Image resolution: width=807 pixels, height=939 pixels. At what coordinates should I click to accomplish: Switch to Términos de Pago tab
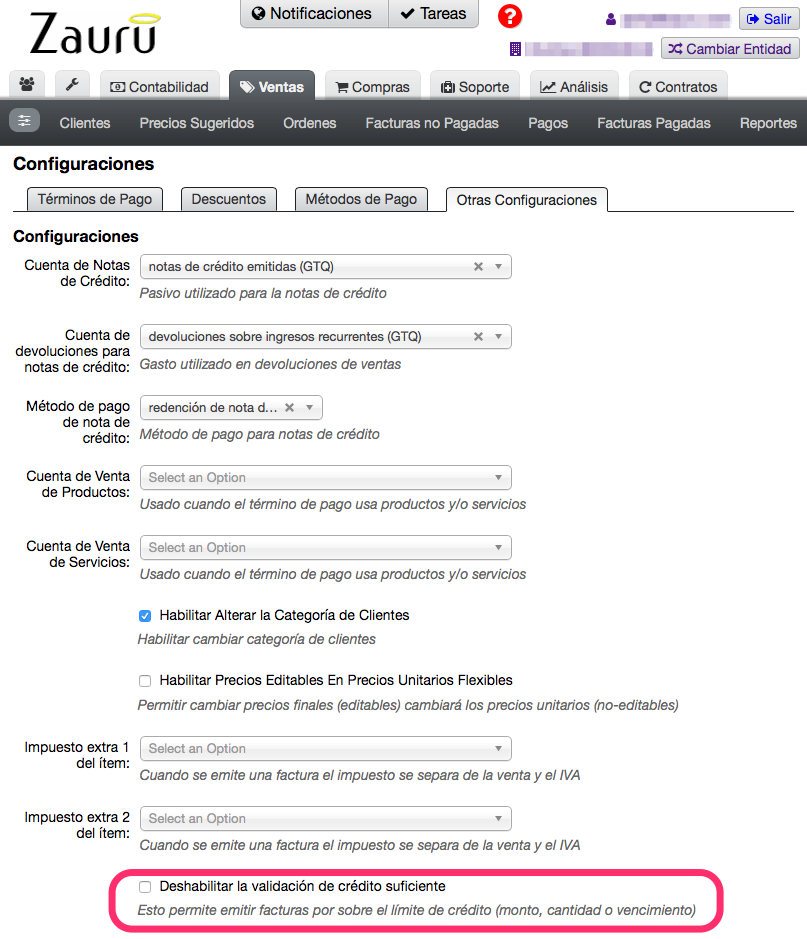[95, 199]
